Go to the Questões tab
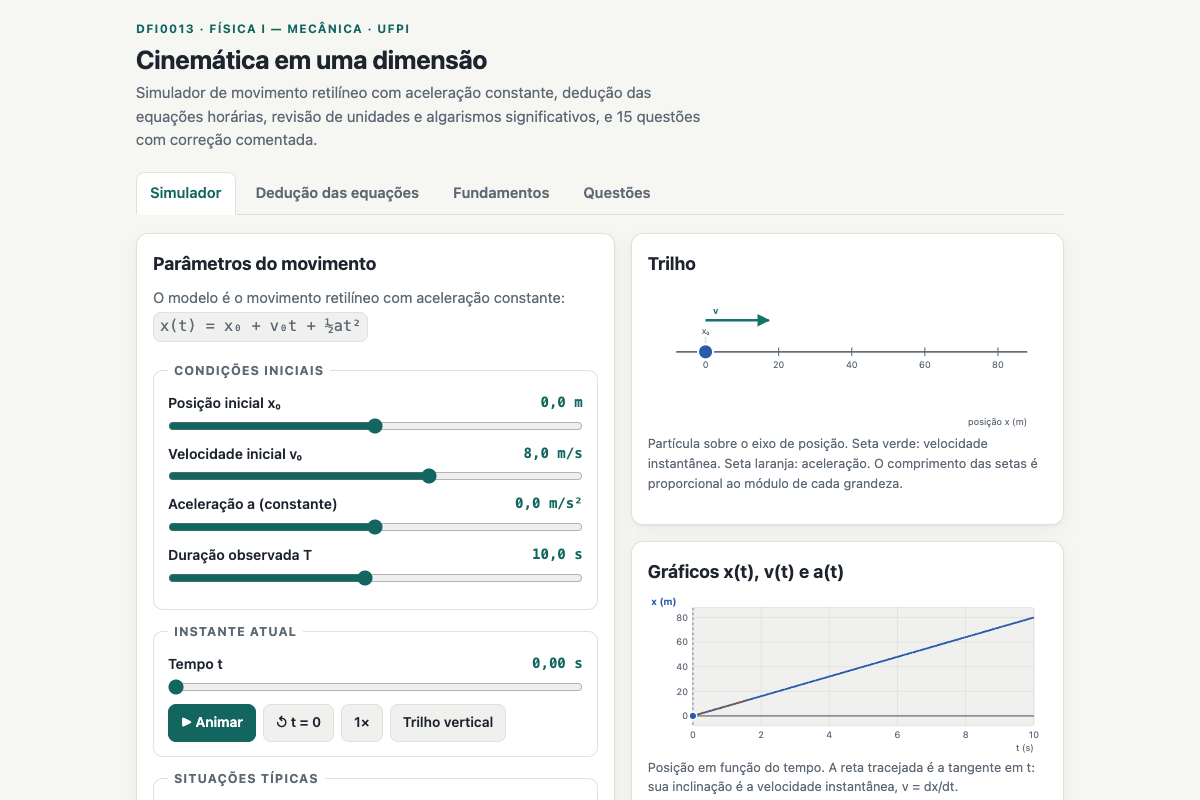Screen dimensions: 1200x800 pos(617,193)
